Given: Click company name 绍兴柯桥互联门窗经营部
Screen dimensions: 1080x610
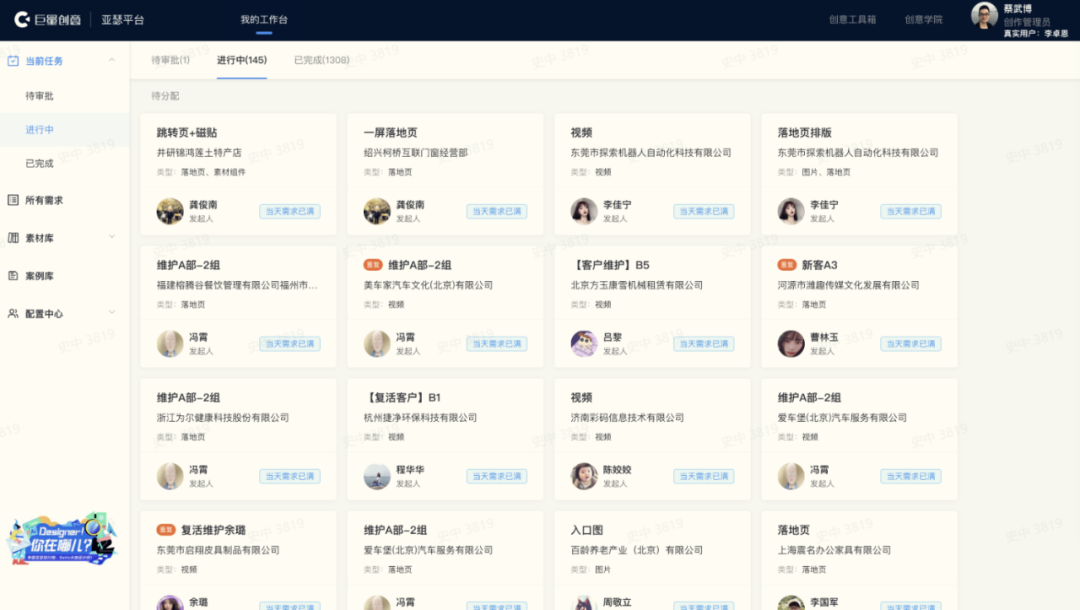Looking at the screenshot, I should tap(415, 152).
